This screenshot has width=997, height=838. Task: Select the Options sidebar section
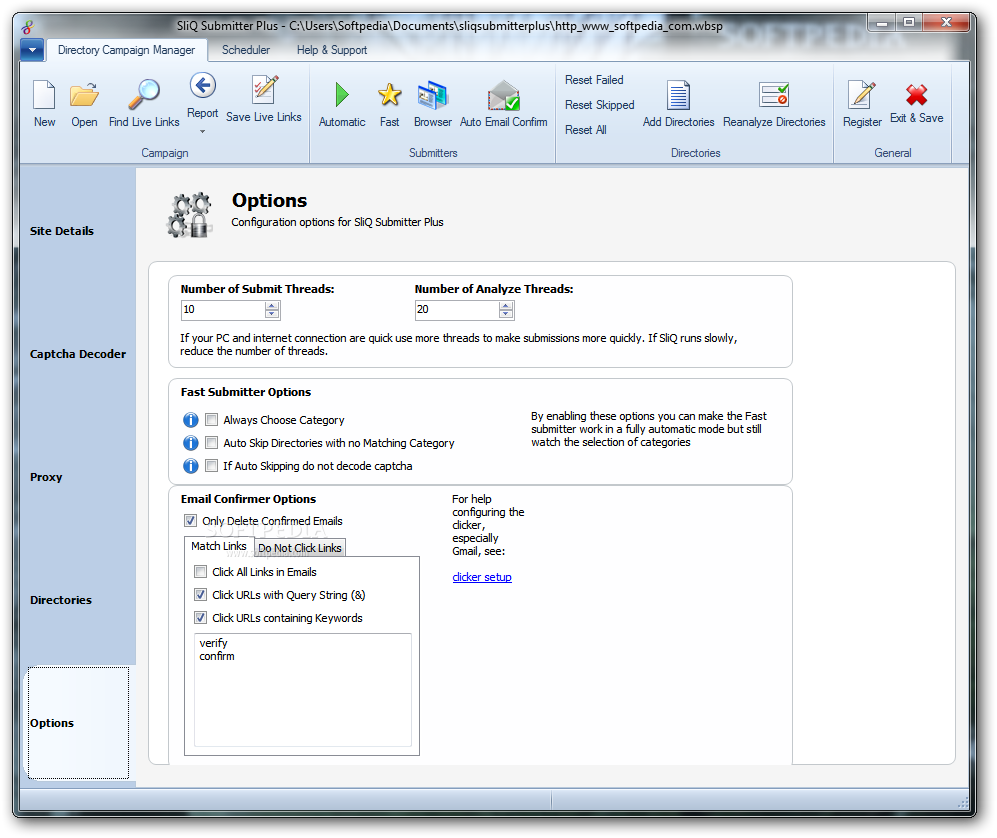78,723
